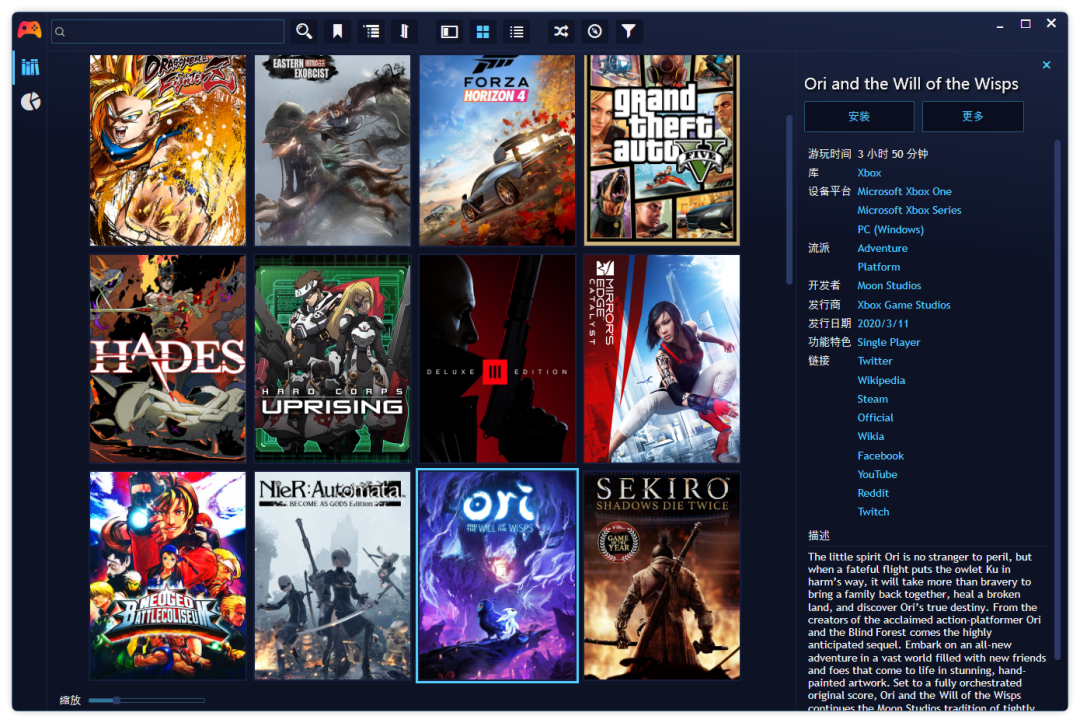Switch to grid view layout

click(483, 31)
